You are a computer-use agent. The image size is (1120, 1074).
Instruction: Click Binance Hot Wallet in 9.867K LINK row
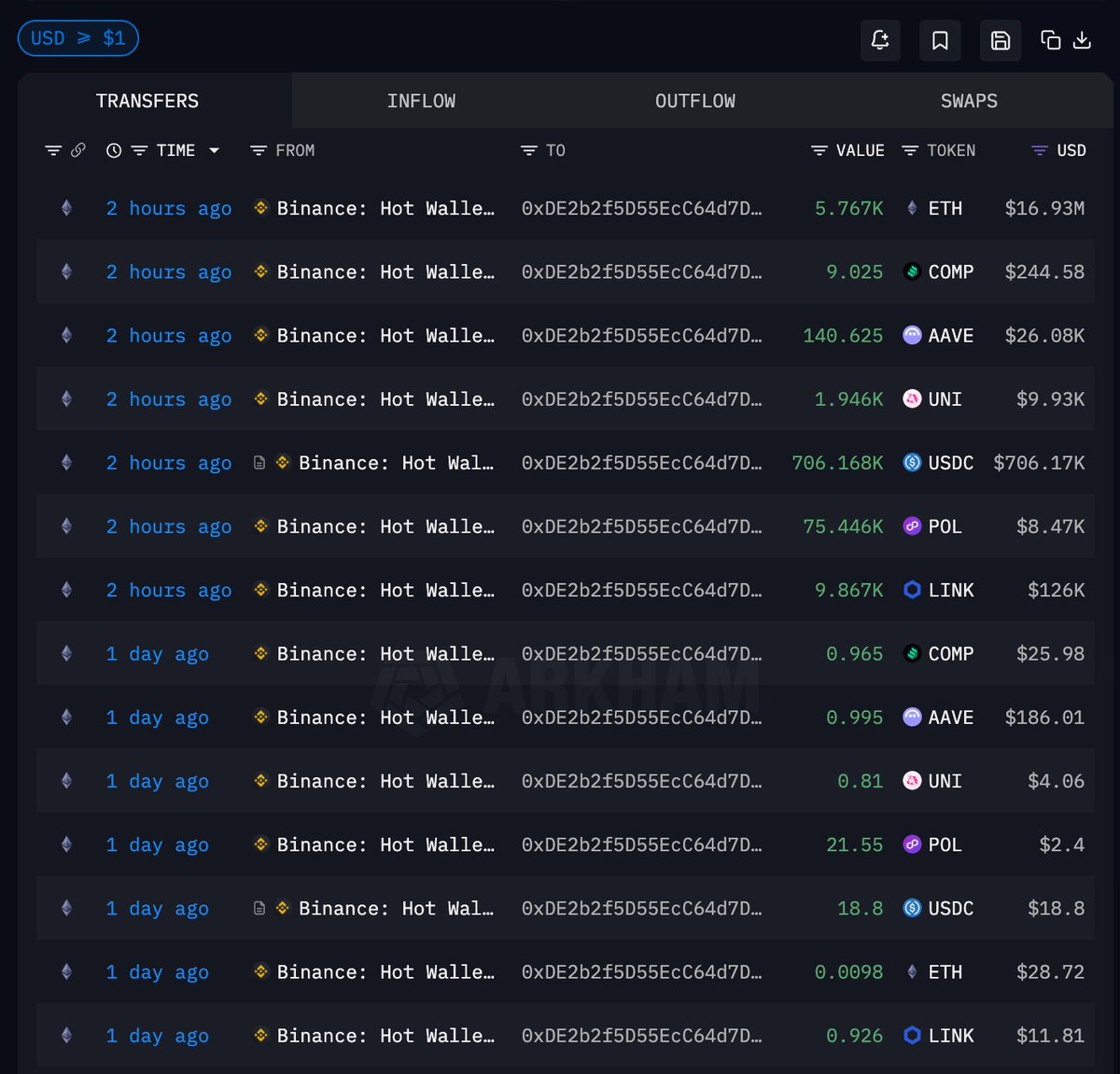[x=385, y=590]
